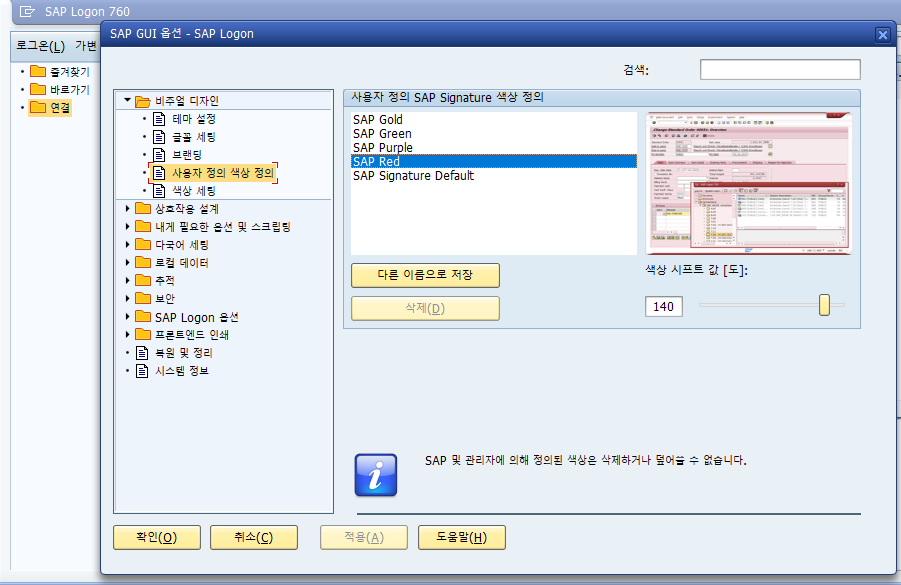Expand the 상호작용 설계 node

coord(128,209)
